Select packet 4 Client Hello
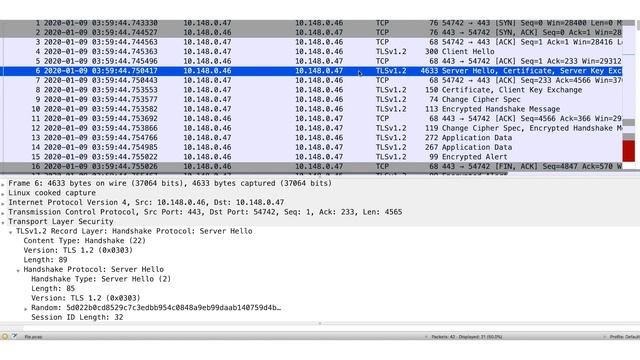This screenshot has height=360, width=640. (311, 51)
